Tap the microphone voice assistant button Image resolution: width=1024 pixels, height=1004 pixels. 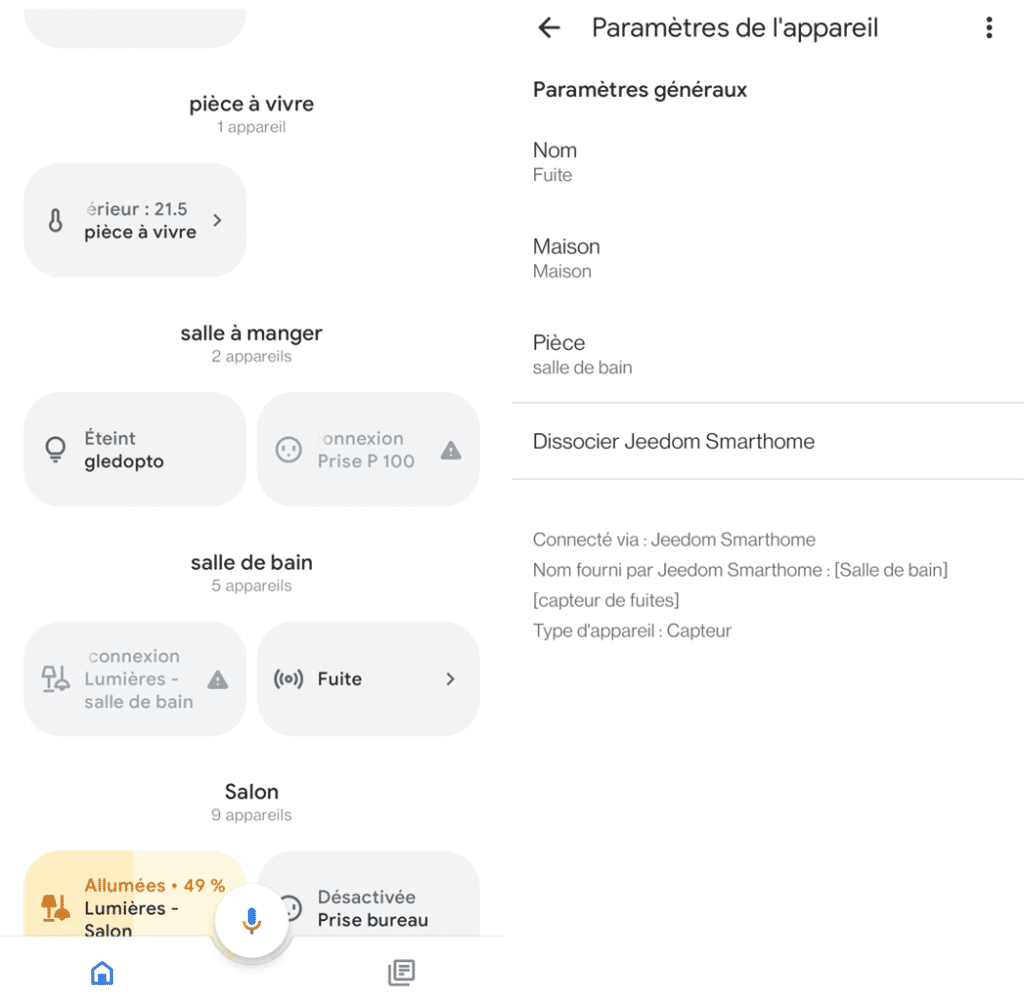coord(251,919)
